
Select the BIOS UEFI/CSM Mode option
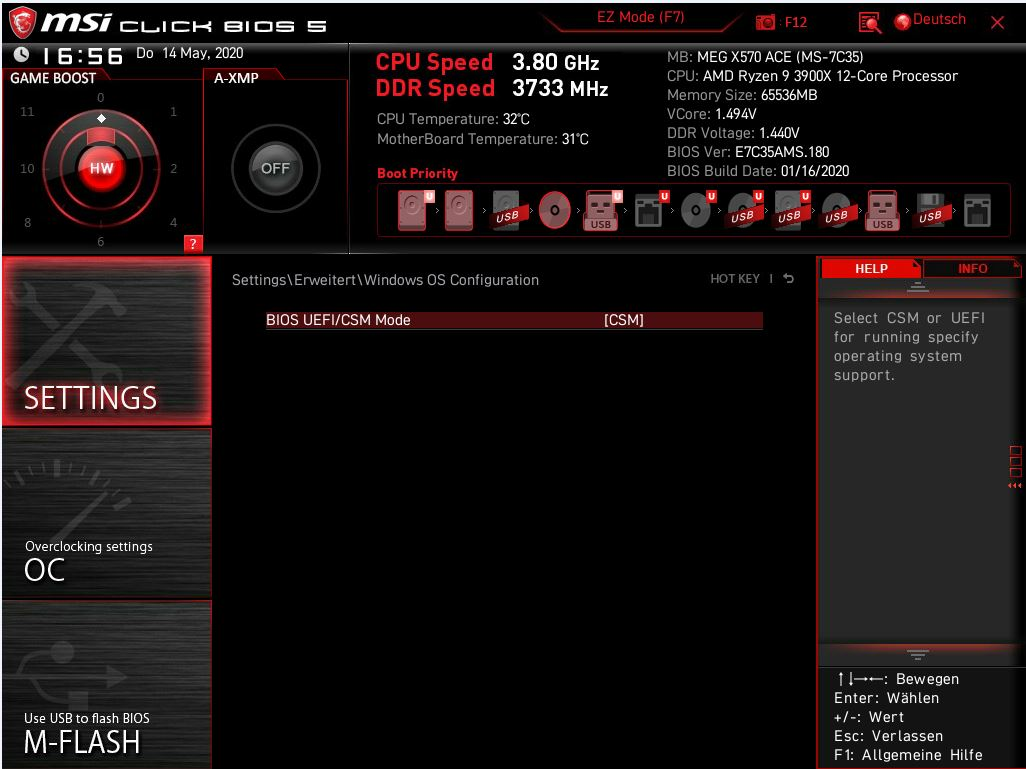point(514,320)
